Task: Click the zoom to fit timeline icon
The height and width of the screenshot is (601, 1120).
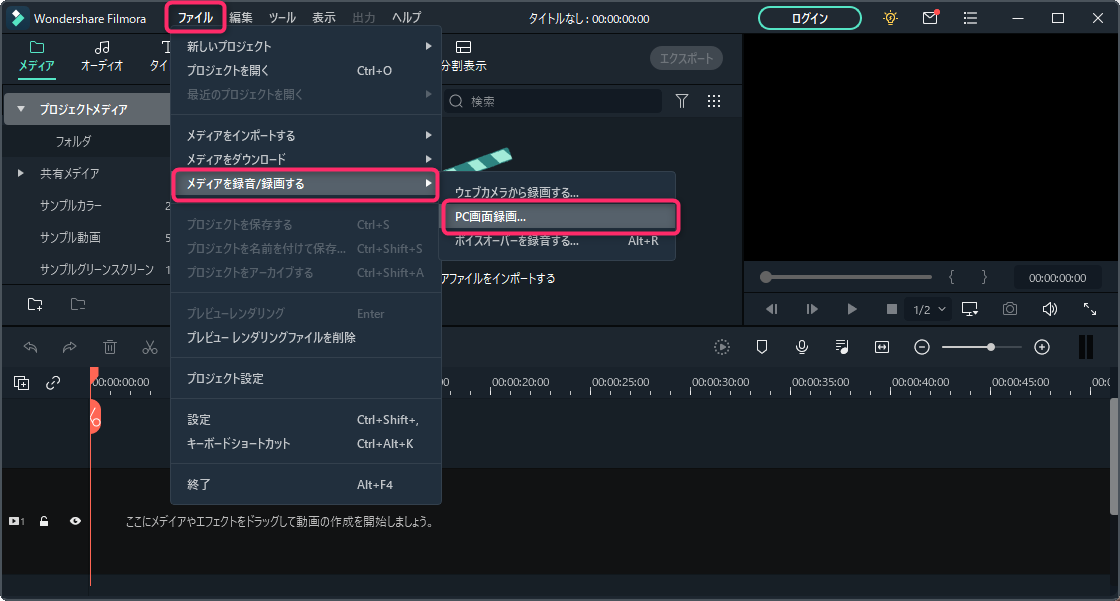Action: click(x=882, y=347)
